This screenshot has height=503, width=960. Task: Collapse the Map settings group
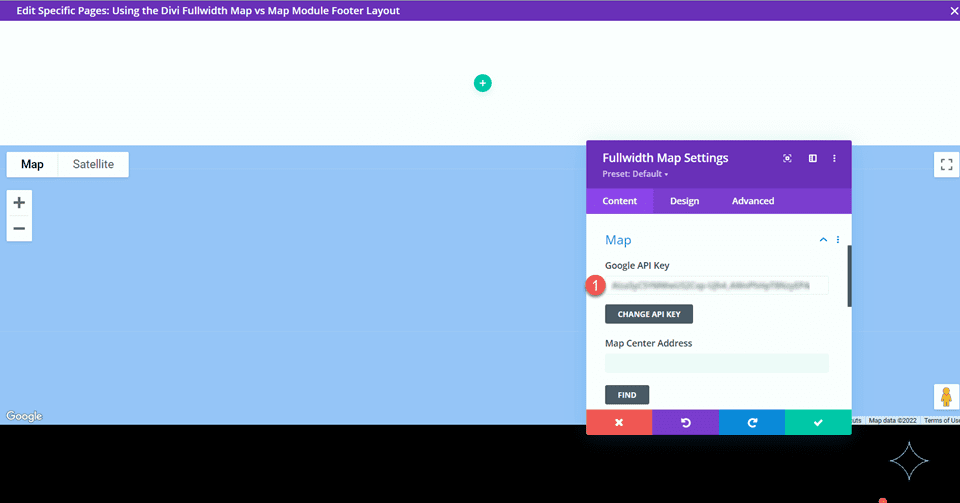click(x=823, y=240)
